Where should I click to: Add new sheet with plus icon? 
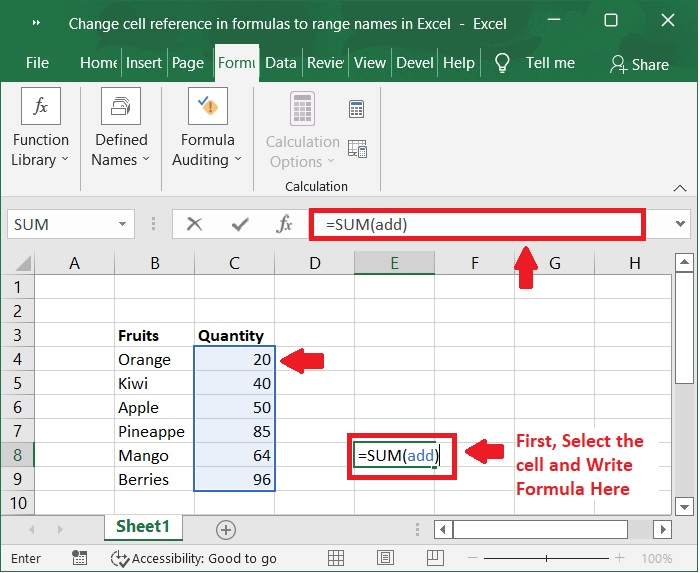click(226, 529)
